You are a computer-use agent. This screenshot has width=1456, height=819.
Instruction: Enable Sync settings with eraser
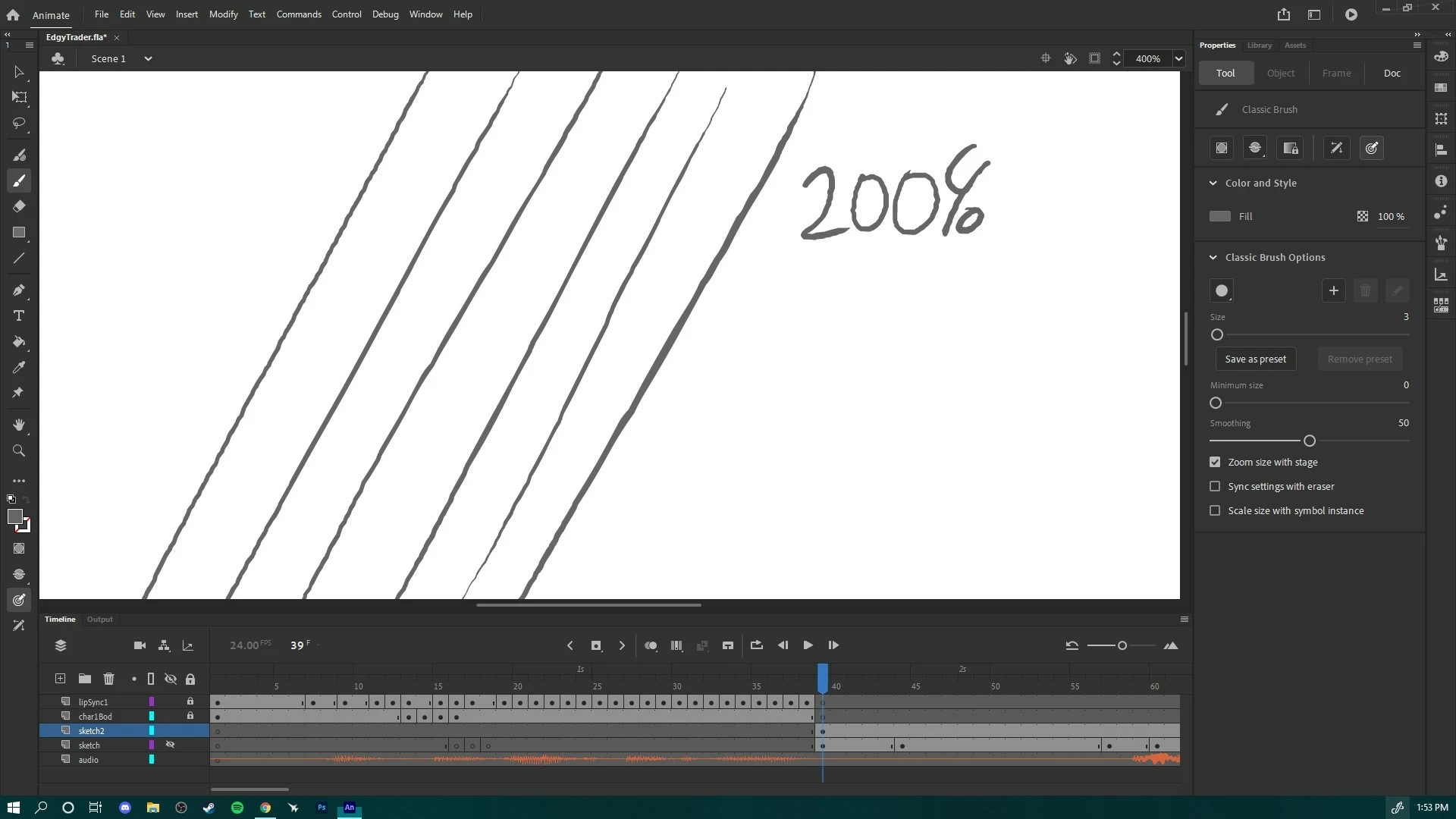pyautogui.click(x=1215, y=486)
